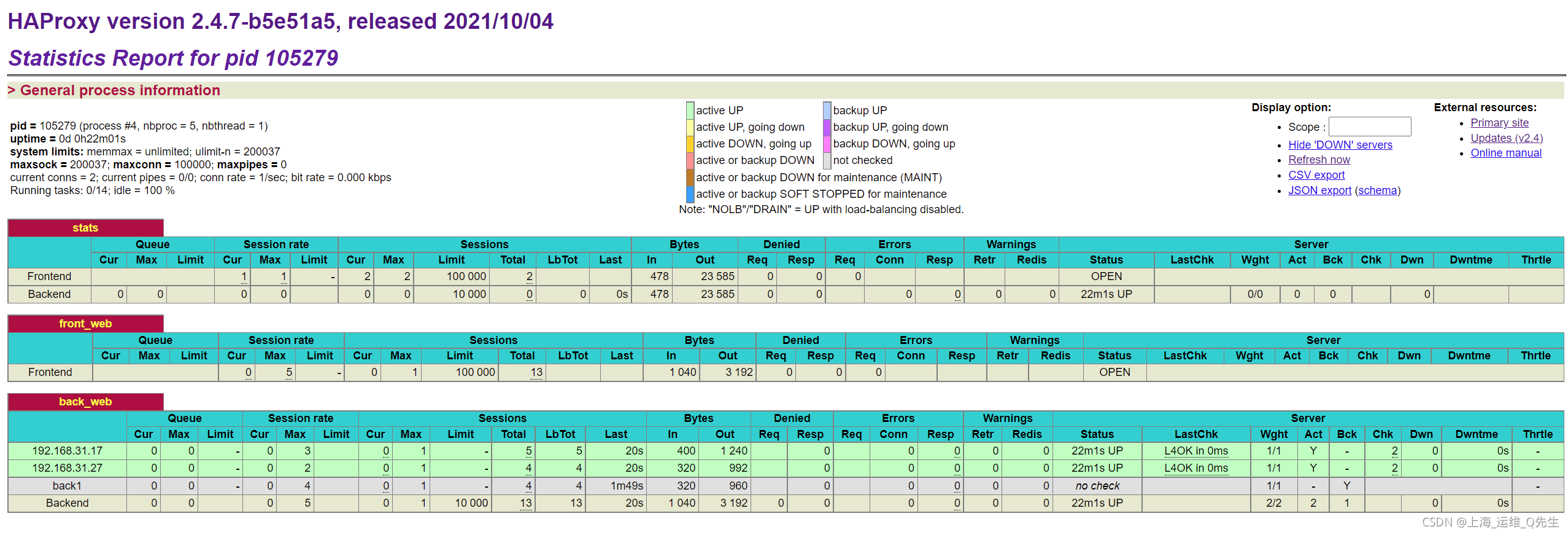Click the OPEN status of front_web Frontend
This screenshot has width=1568, height=535.
click(1114, 372)
